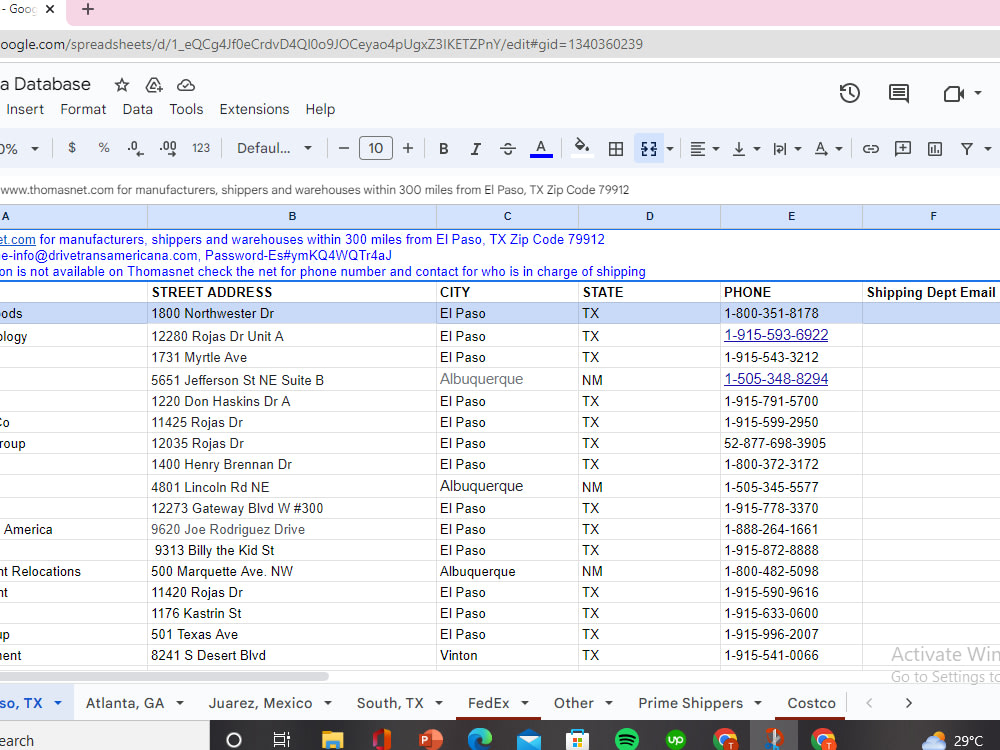The width and height of the screenshot is (1000, 750).
Task: Open text wrapping dropdown
Action: 786,149
